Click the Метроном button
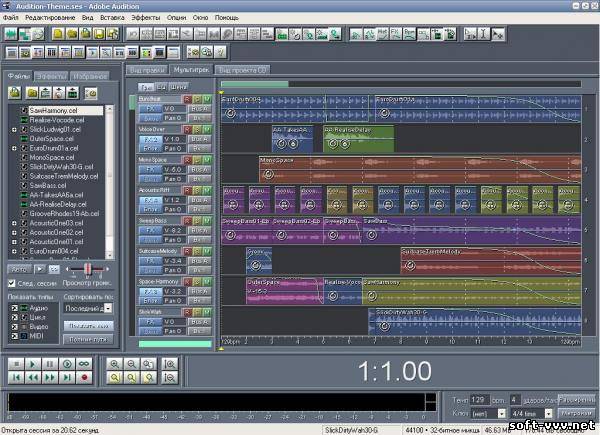 coord(577,413)
